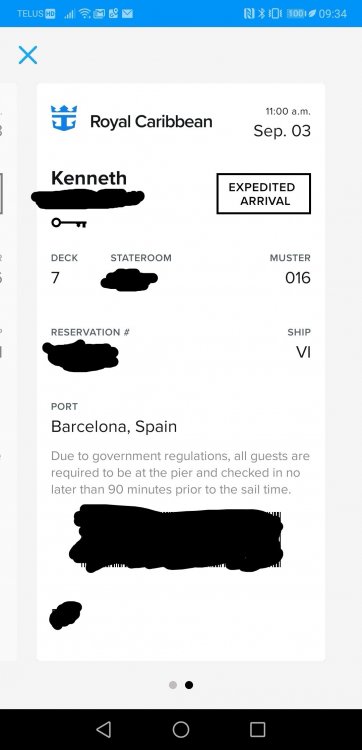Open recent apps with square button
362x750 pixels.
[x=258, y=729]
